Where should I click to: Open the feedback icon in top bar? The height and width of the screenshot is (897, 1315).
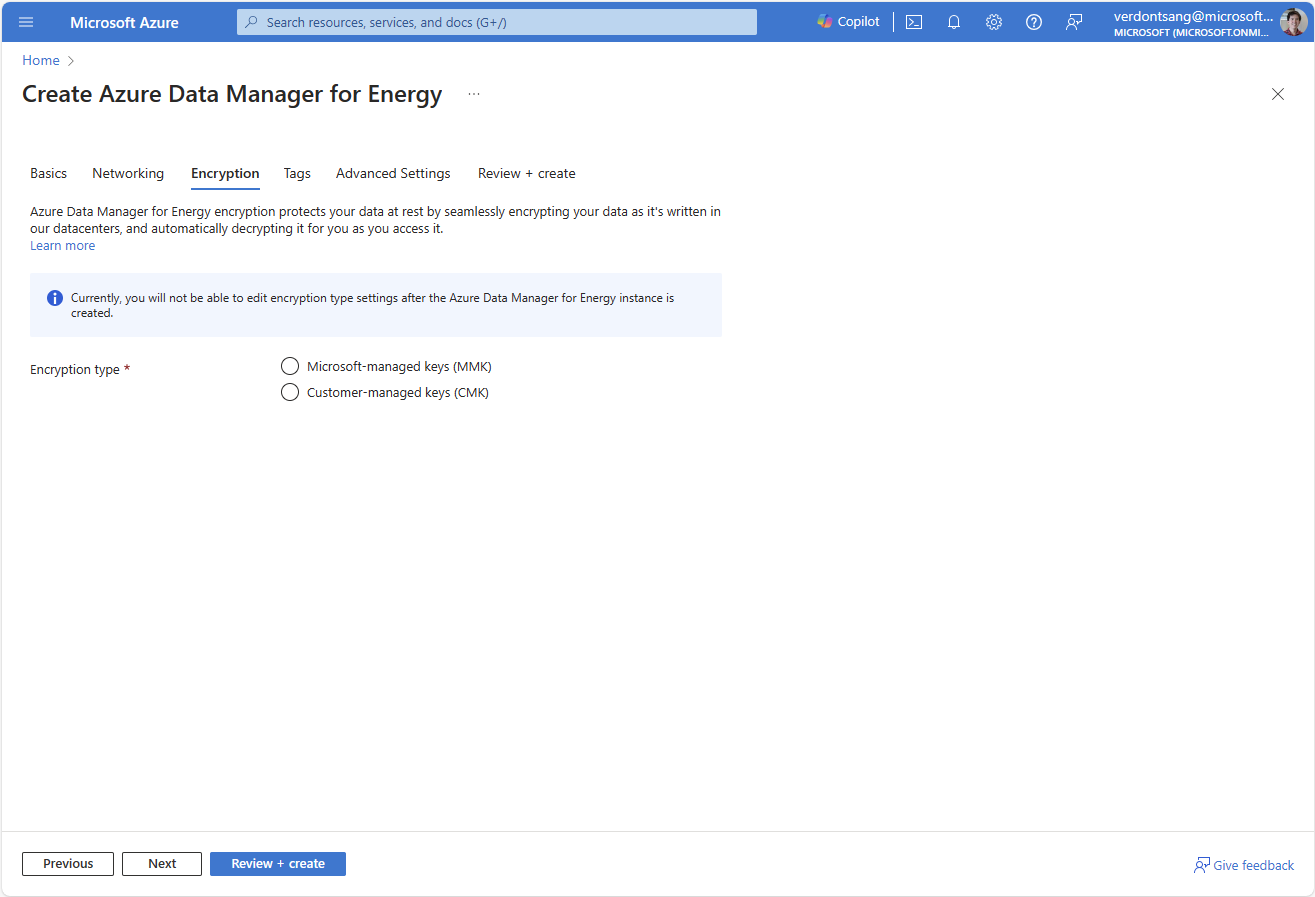tap(1074, 21)
